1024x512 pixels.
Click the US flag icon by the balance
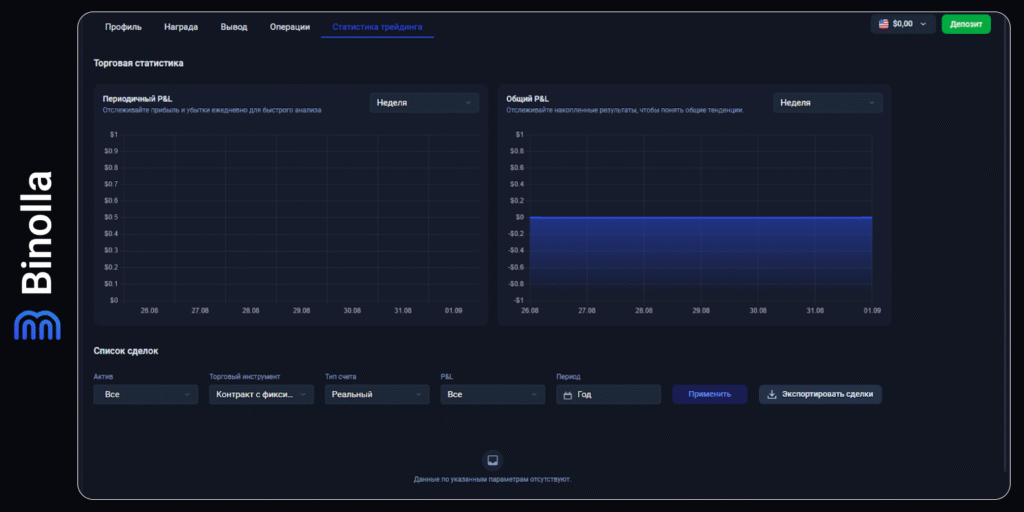(884, 23)
